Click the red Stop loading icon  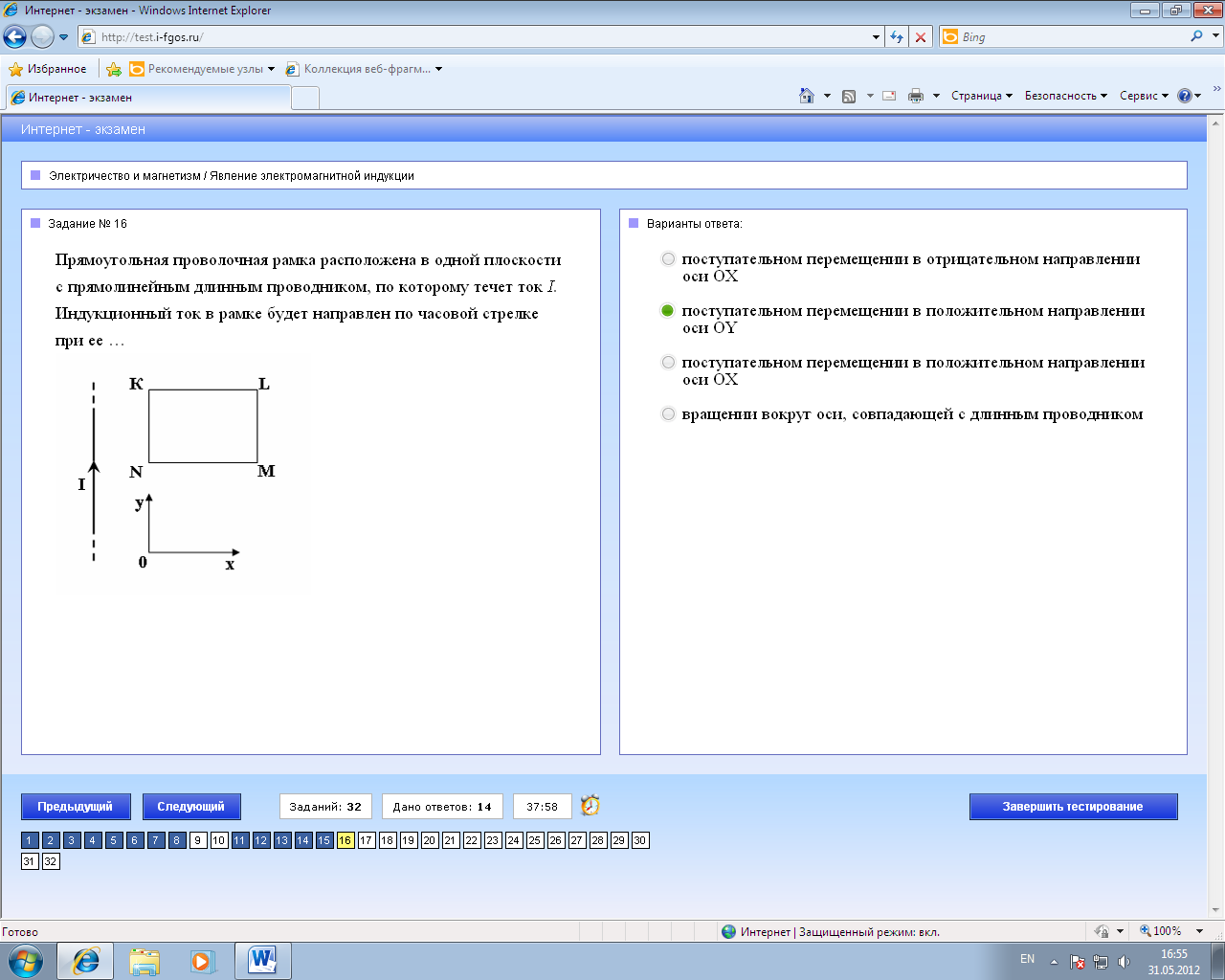pyautogui.click(x=921, y=37)
